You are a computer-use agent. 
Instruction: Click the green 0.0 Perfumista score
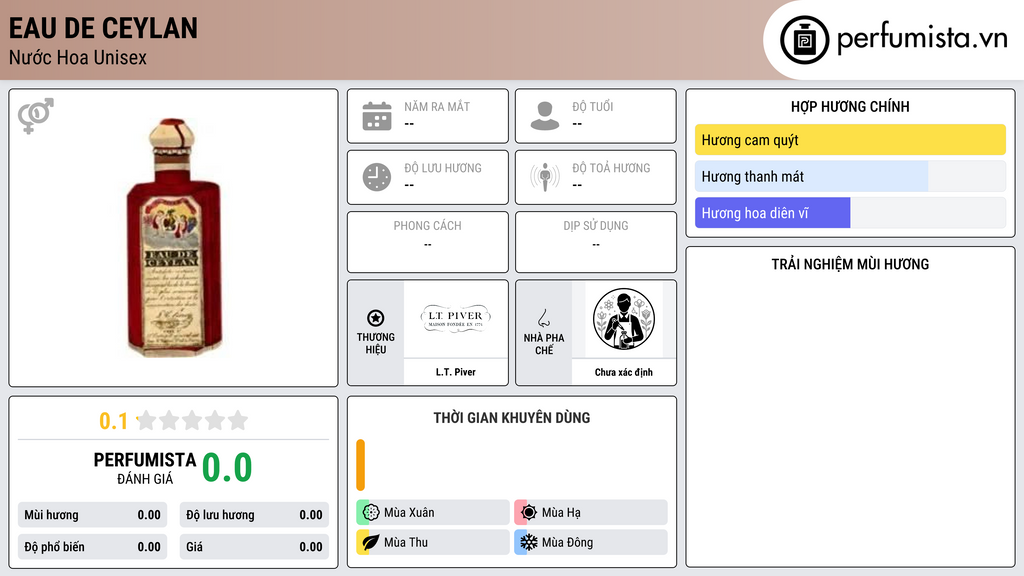tap(227, 468)
